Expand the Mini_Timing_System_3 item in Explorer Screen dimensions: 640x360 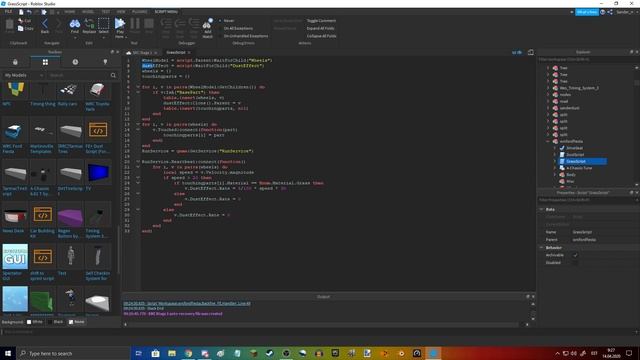(548, 88)
